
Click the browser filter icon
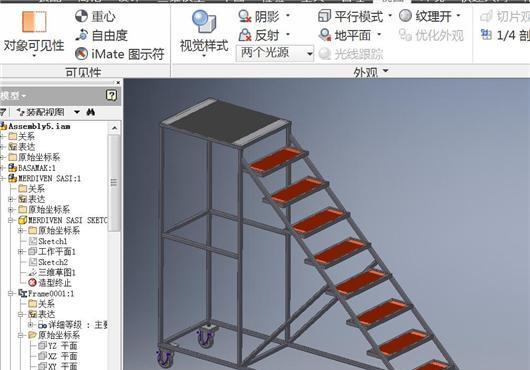coord(3,112)
